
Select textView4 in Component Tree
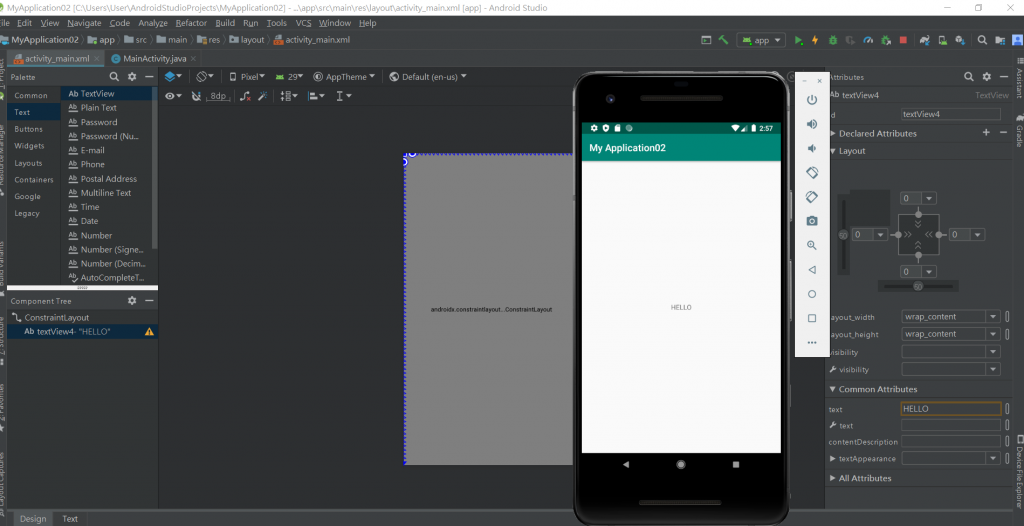point(83,331)
